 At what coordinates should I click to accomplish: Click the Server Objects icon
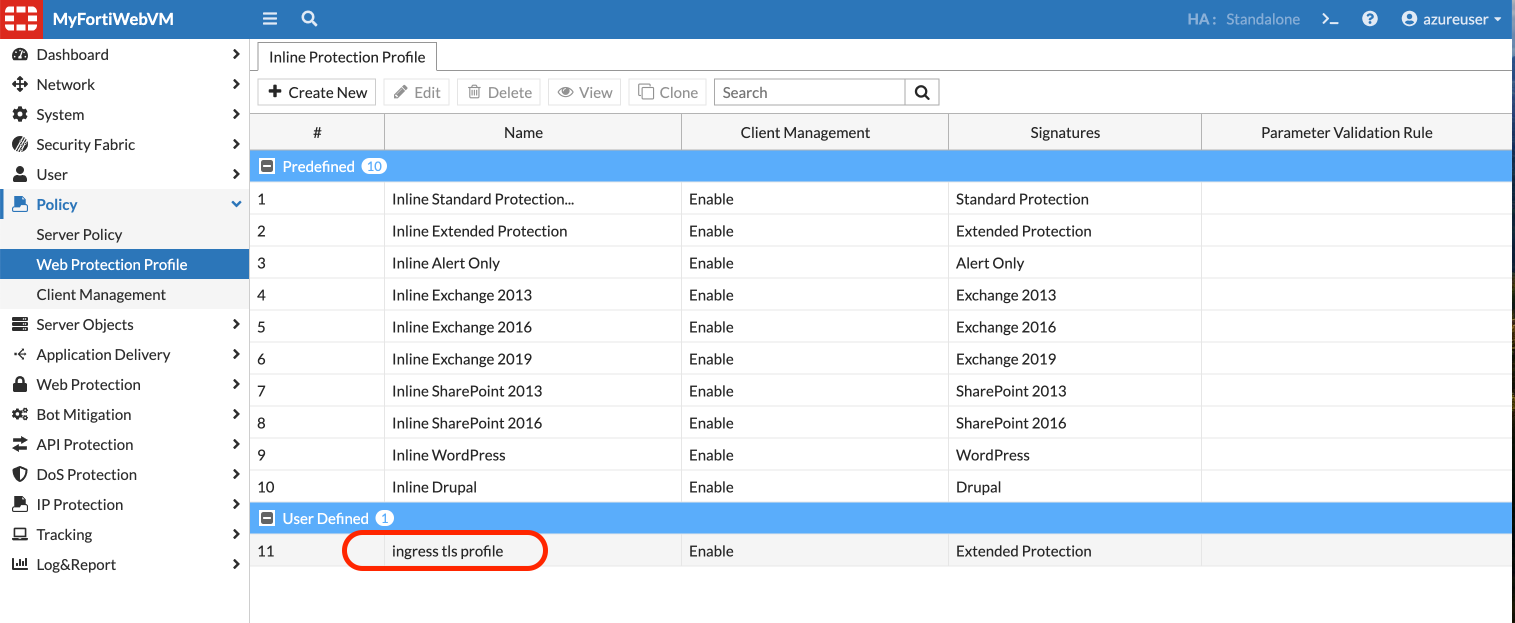click(20, 325)
